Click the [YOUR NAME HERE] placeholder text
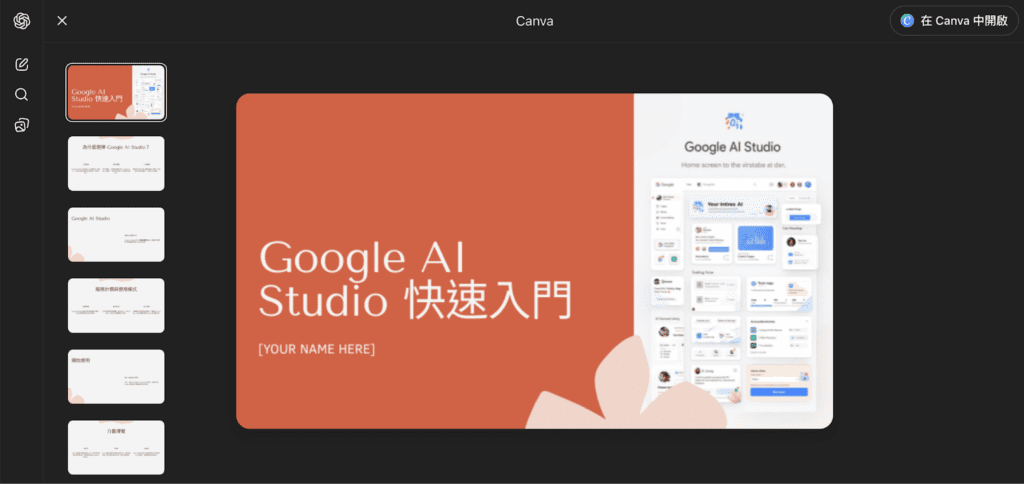 pyautogui.click(x=316, y=349)
